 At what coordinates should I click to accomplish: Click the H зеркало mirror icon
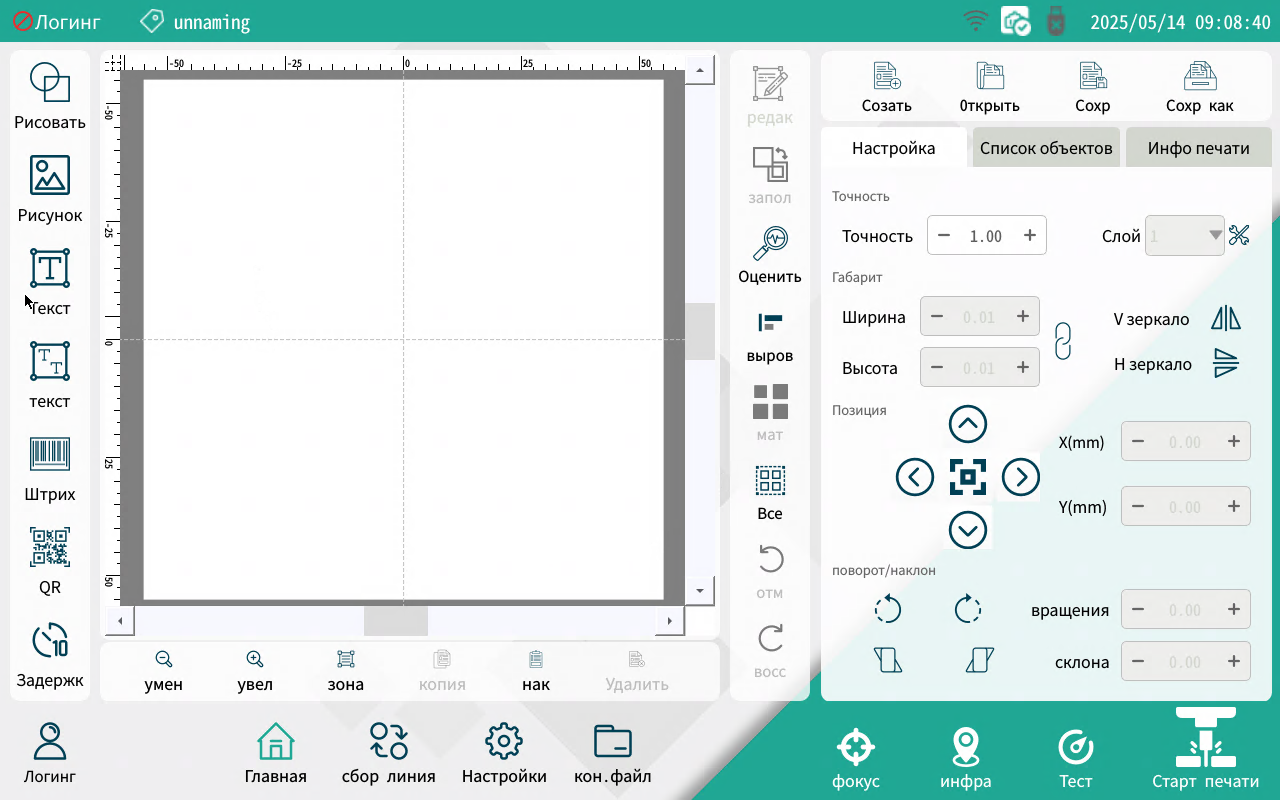[x=1225, y=364]
